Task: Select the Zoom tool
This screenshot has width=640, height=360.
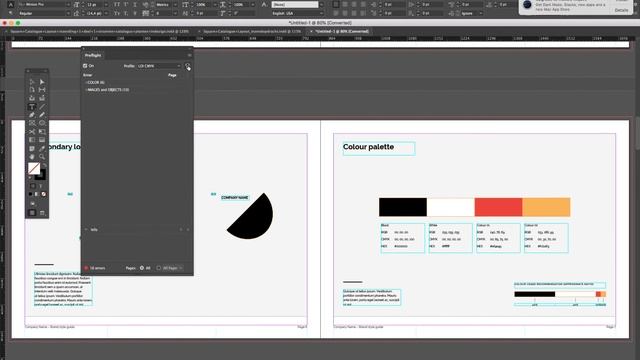Action: (42, 157)
